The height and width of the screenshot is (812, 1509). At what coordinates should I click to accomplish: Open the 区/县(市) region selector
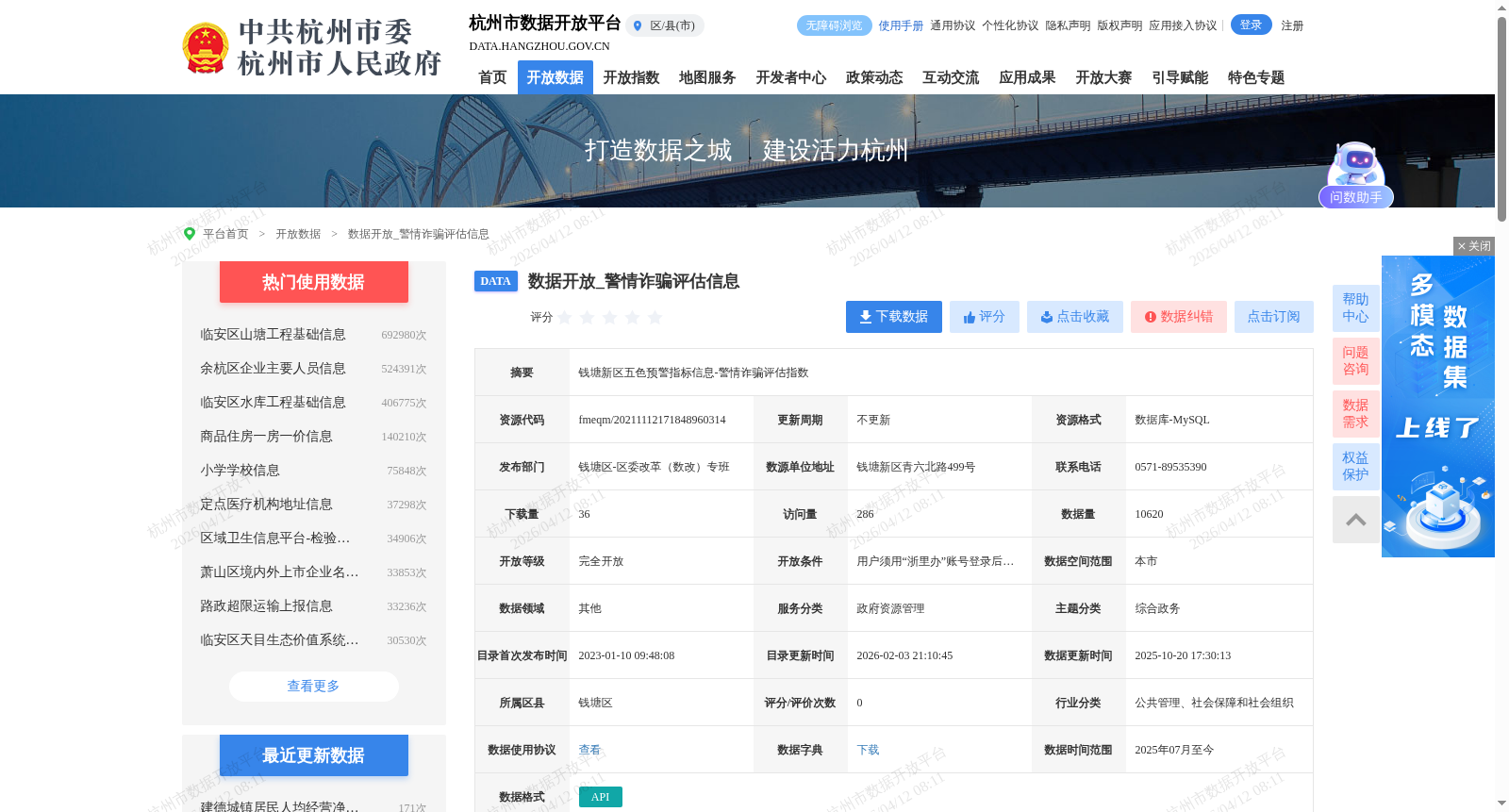pos(665,25)
